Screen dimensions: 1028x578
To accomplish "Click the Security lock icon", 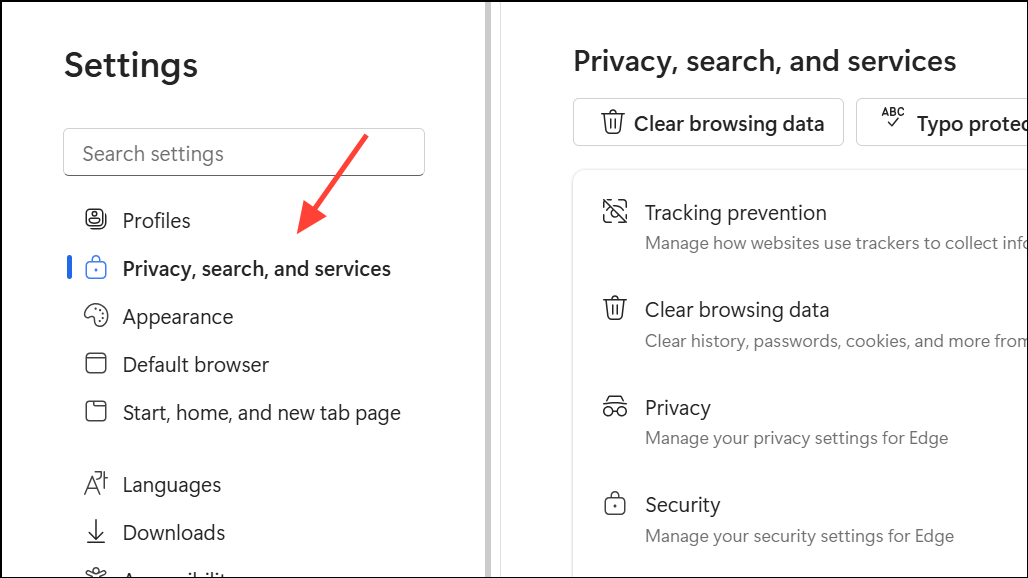I will 614,504.
